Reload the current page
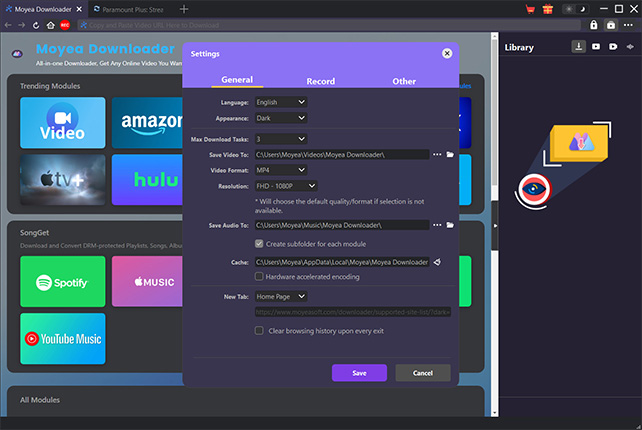Image resolution: width=642 pixels, height=430 pixels. tap(36, 25)
